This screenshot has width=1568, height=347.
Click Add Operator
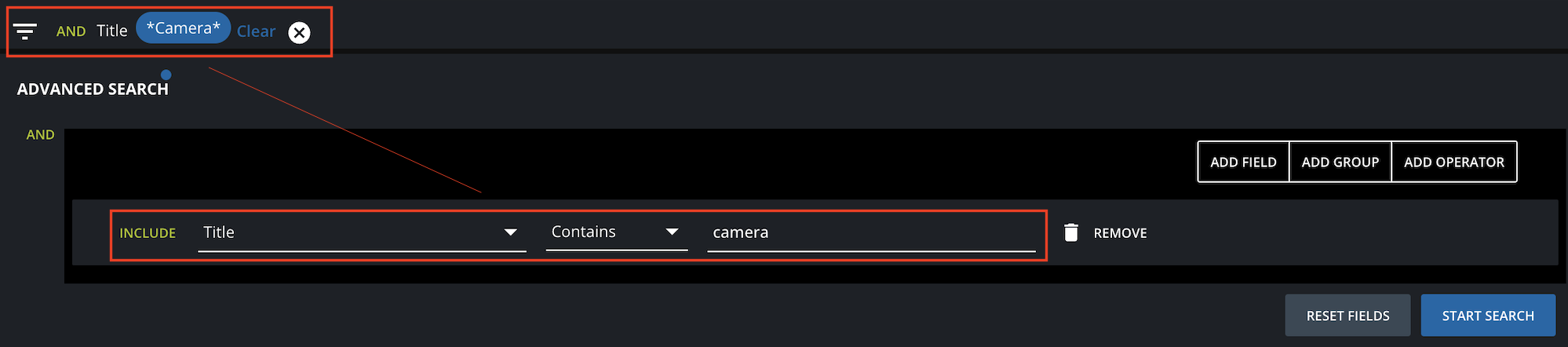(x=1453, y=162)
